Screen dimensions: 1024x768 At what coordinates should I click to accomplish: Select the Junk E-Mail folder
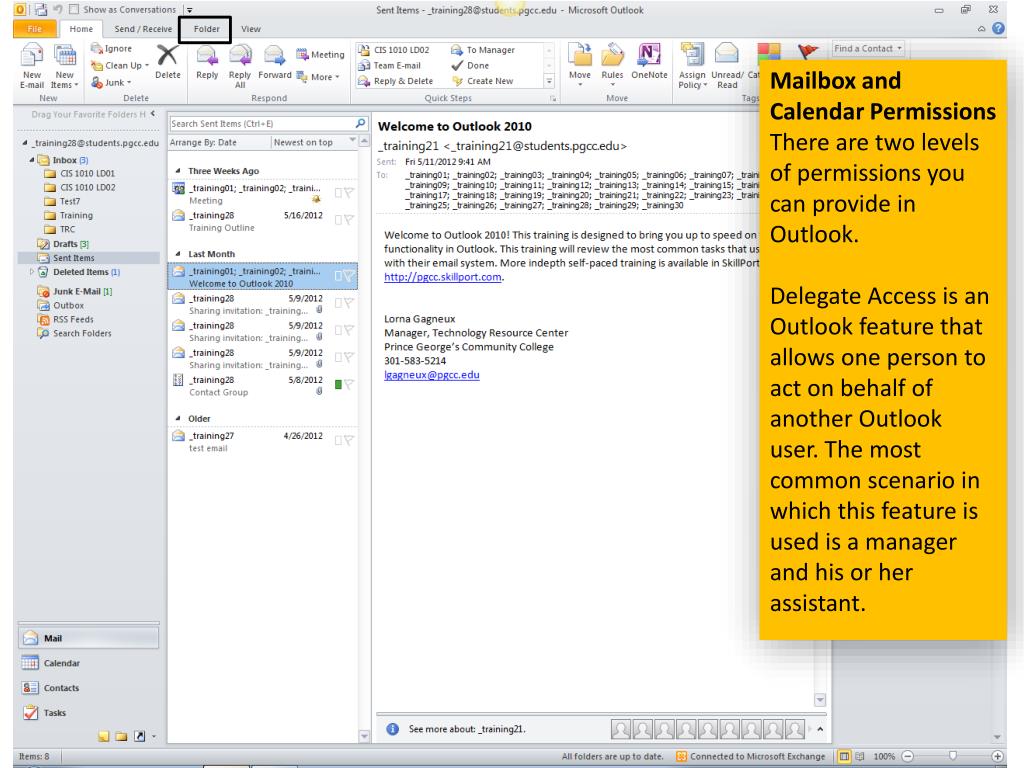75,291
